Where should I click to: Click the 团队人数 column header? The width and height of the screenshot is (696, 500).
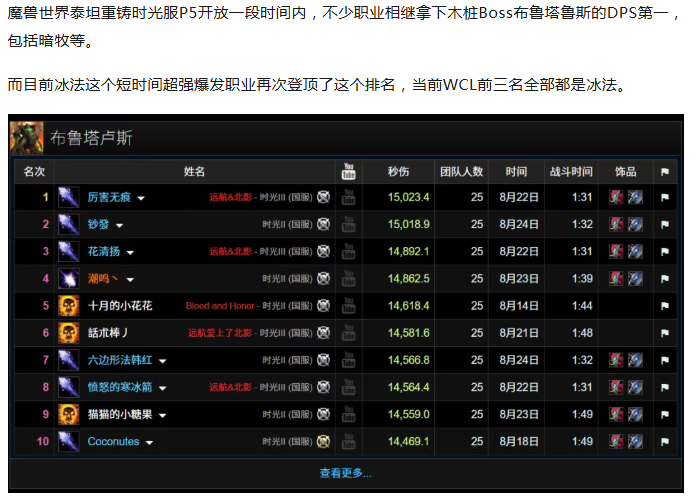[x=461, y=171]
